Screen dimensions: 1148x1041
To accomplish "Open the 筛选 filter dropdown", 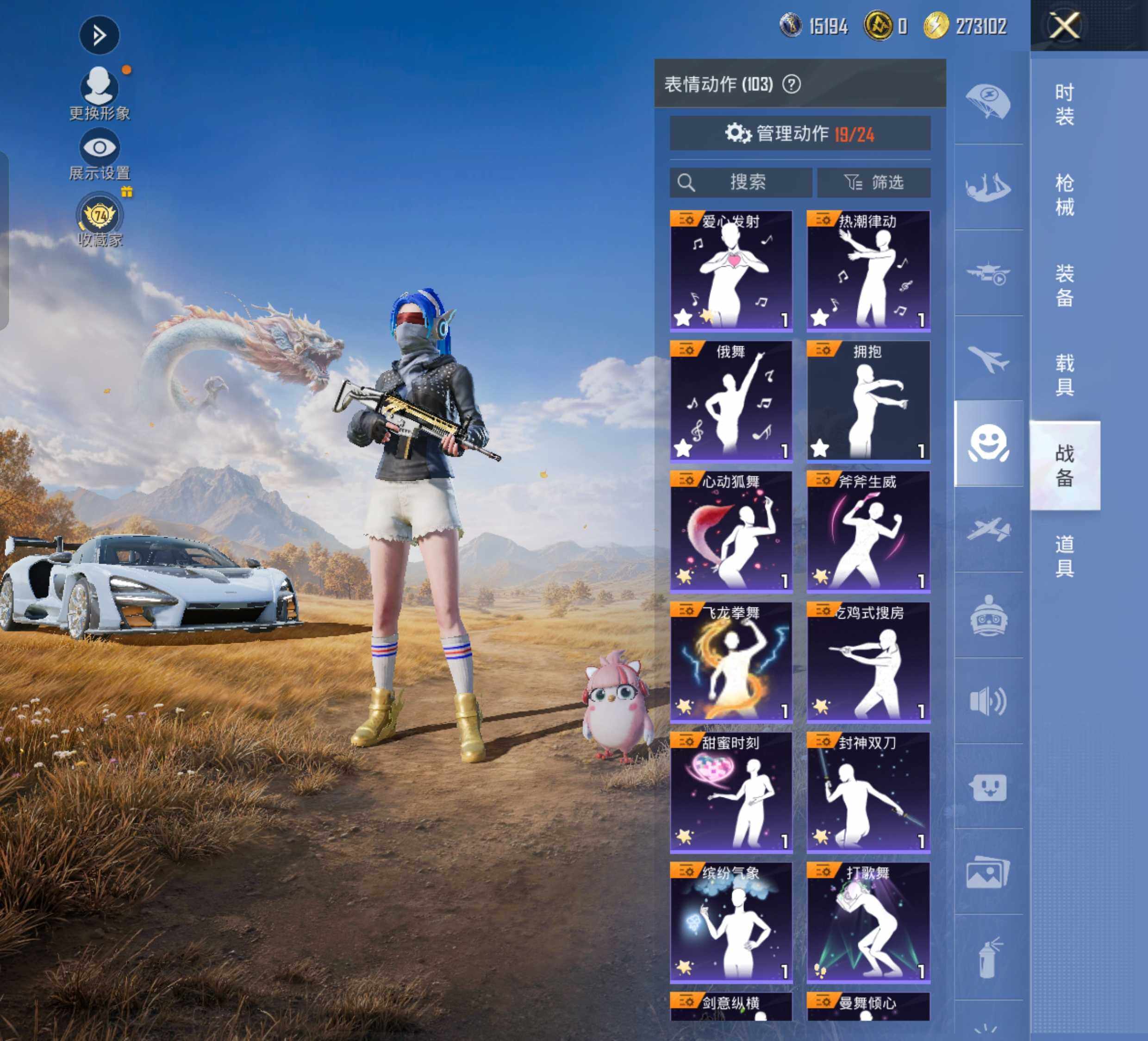I will tap(873, 182).
